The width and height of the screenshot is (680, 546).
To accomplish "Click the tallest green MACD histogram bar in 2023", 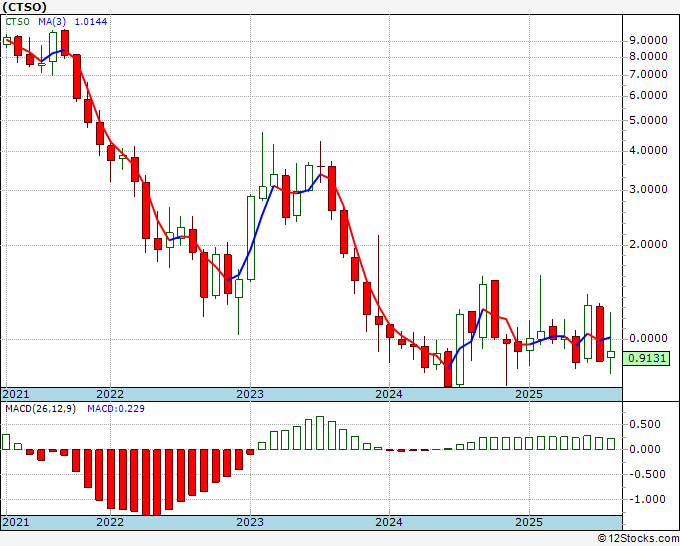I will 320,433.
